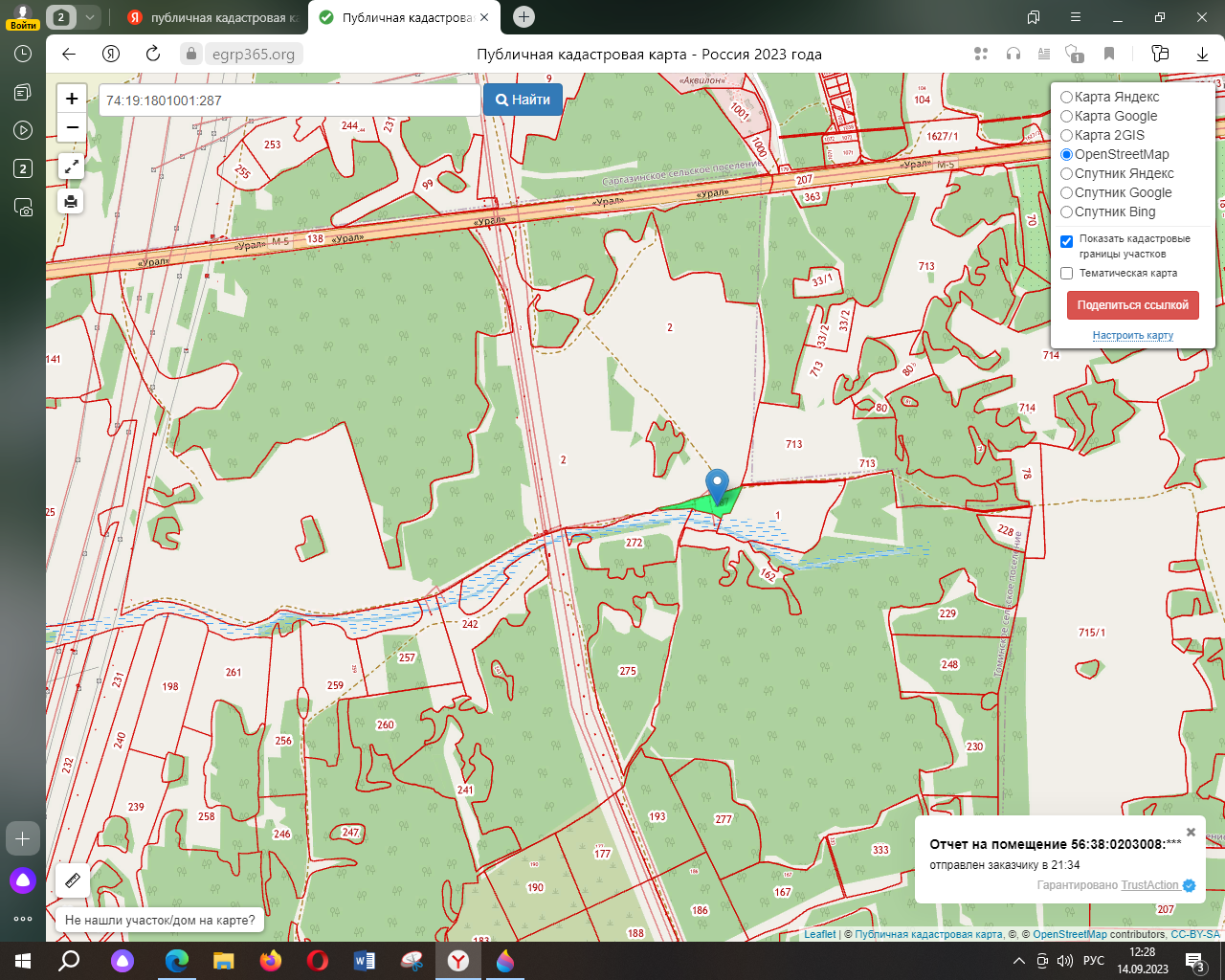Screen dimensions: 1225x980
Task: Bookmark this page in the address bar
Action: point(1109,54)
